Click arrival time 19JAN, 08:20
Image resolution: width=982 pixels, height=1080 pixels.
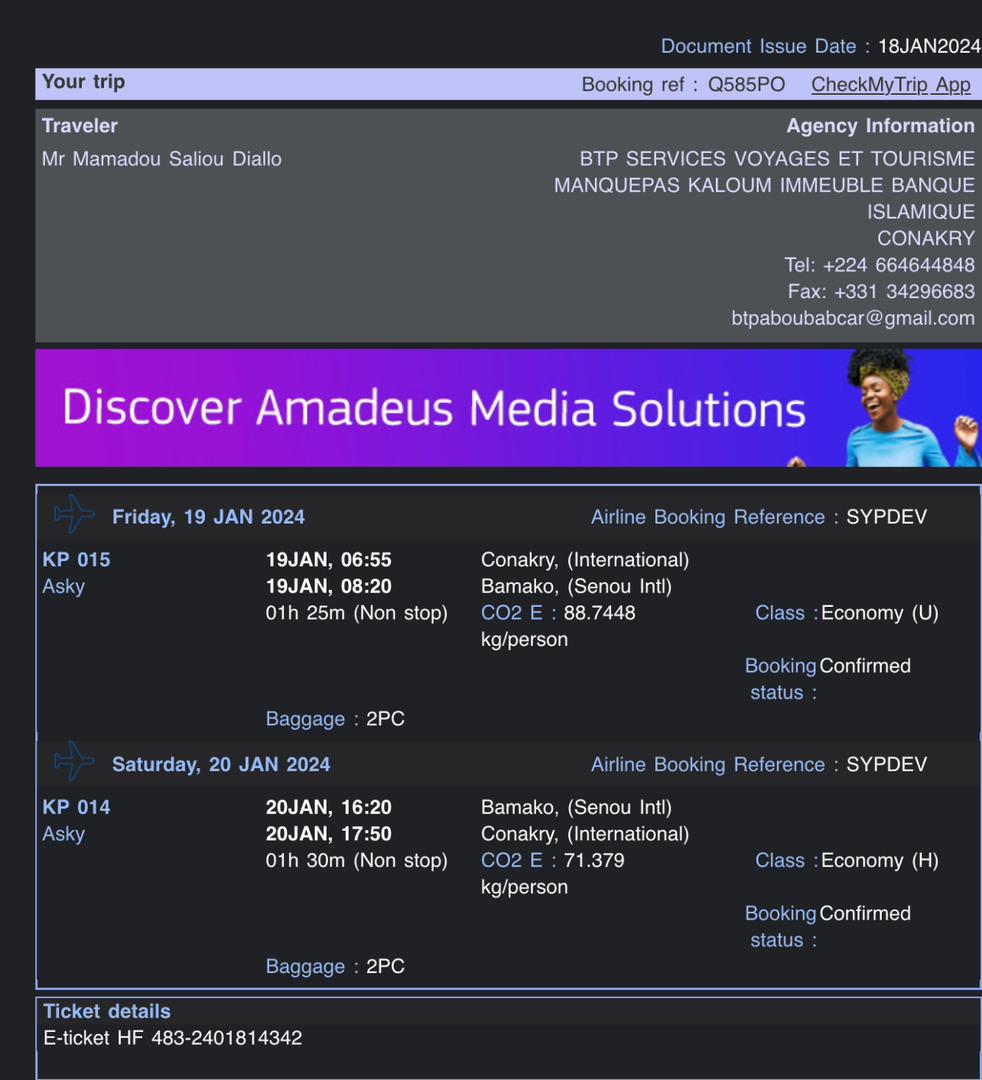pos(328,586)
